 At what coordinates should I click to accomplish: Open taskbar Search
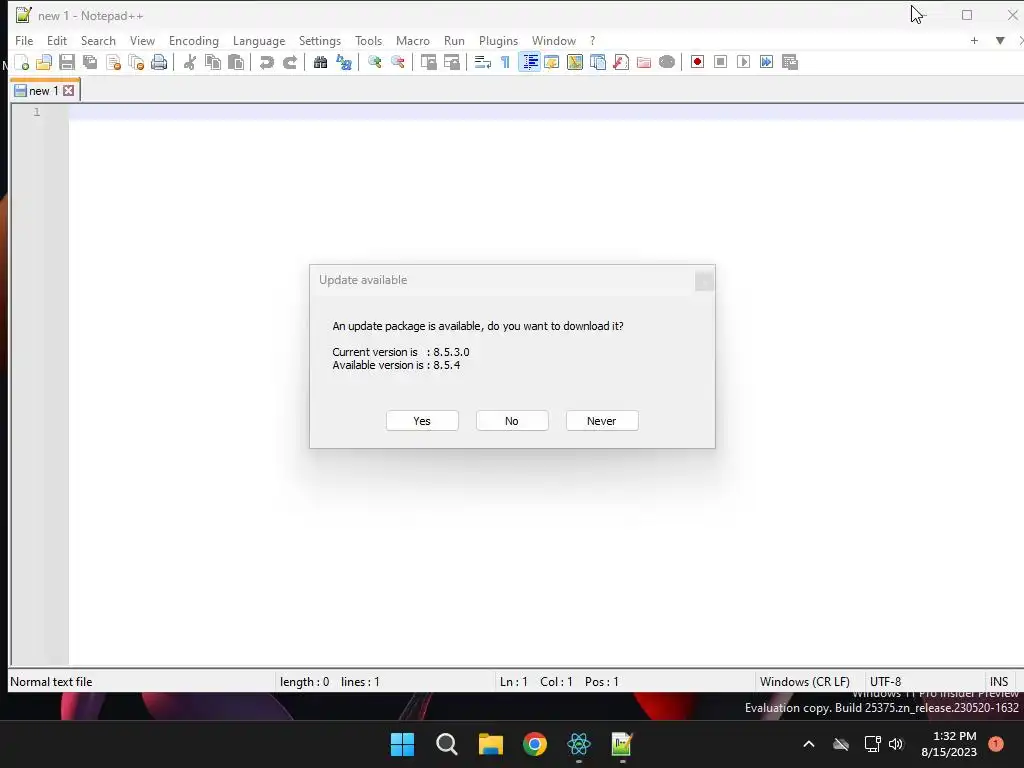(447, 744)
